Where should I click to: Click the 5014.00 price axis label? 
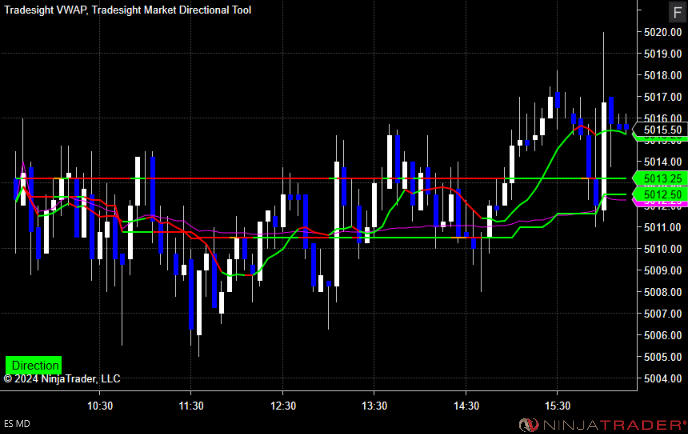pos(663,162)
